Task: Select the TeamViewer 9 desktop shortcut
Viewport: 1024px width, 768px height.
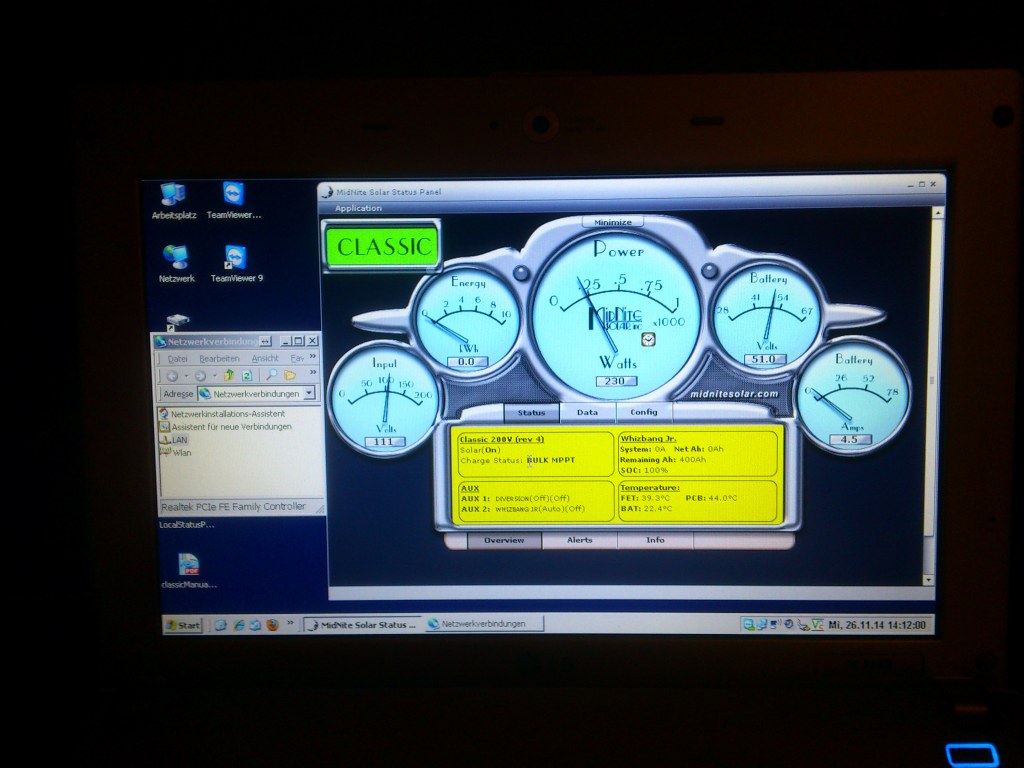Action: coord(236,263)
